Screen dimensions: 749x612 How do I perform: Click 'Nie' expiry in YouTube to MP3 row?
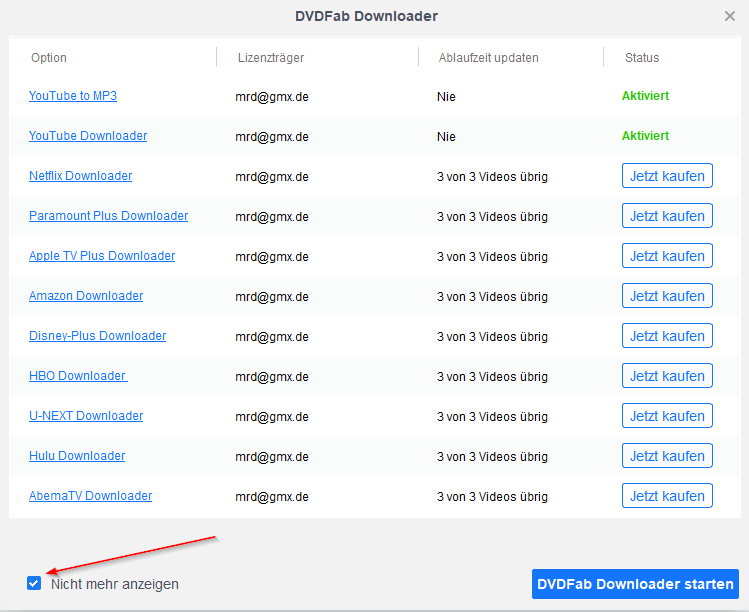[446, 97]
